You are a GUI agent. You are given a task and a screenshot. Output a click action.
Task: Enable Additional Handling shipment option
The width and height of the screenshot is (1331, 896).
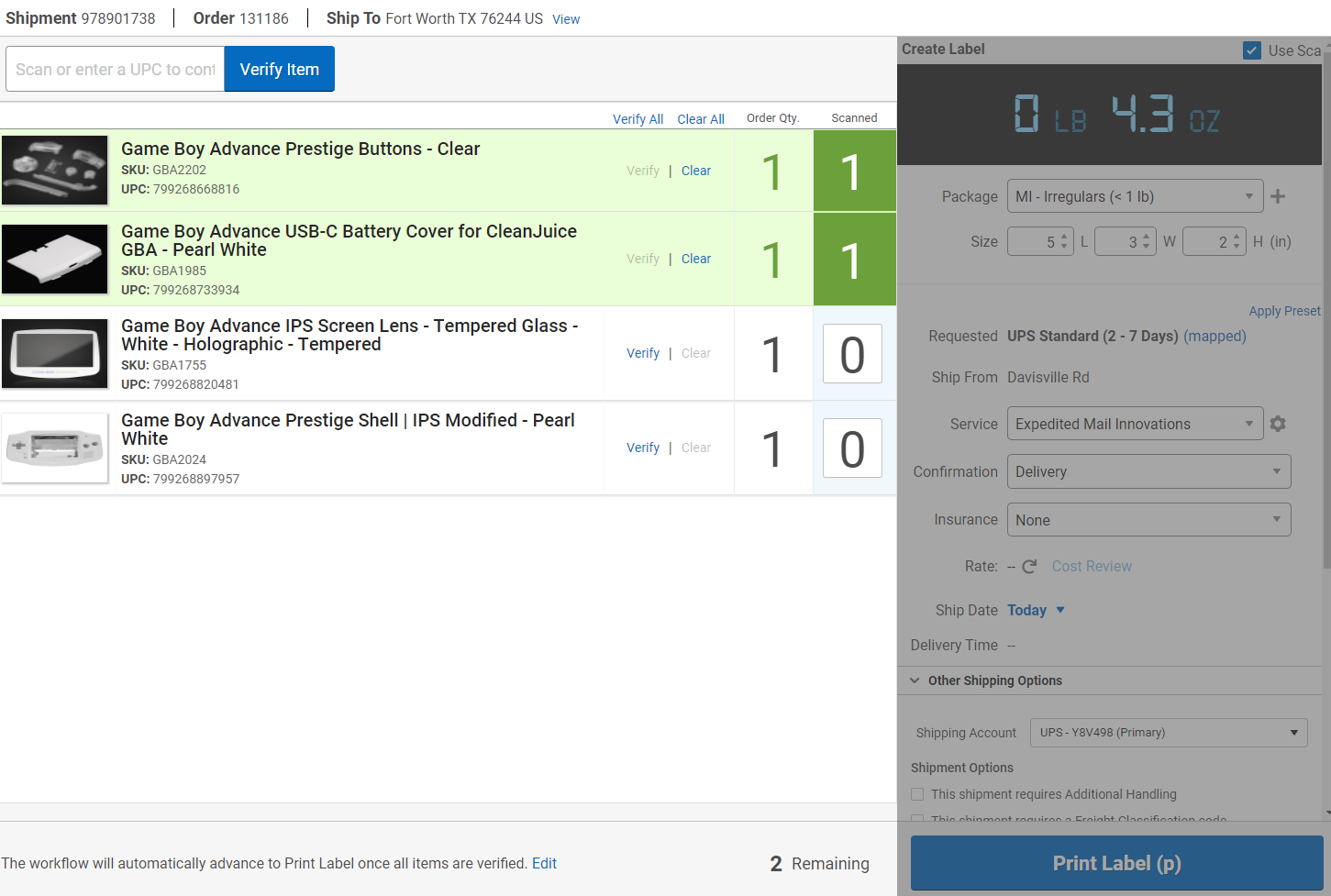917,794
